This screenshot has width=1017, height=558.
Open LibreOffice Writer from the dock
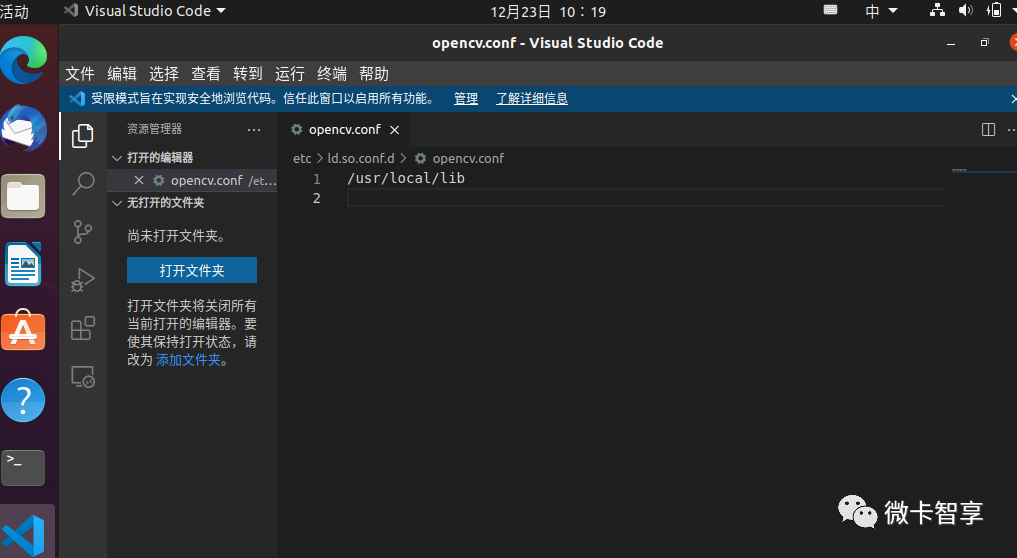coord(23,264)
